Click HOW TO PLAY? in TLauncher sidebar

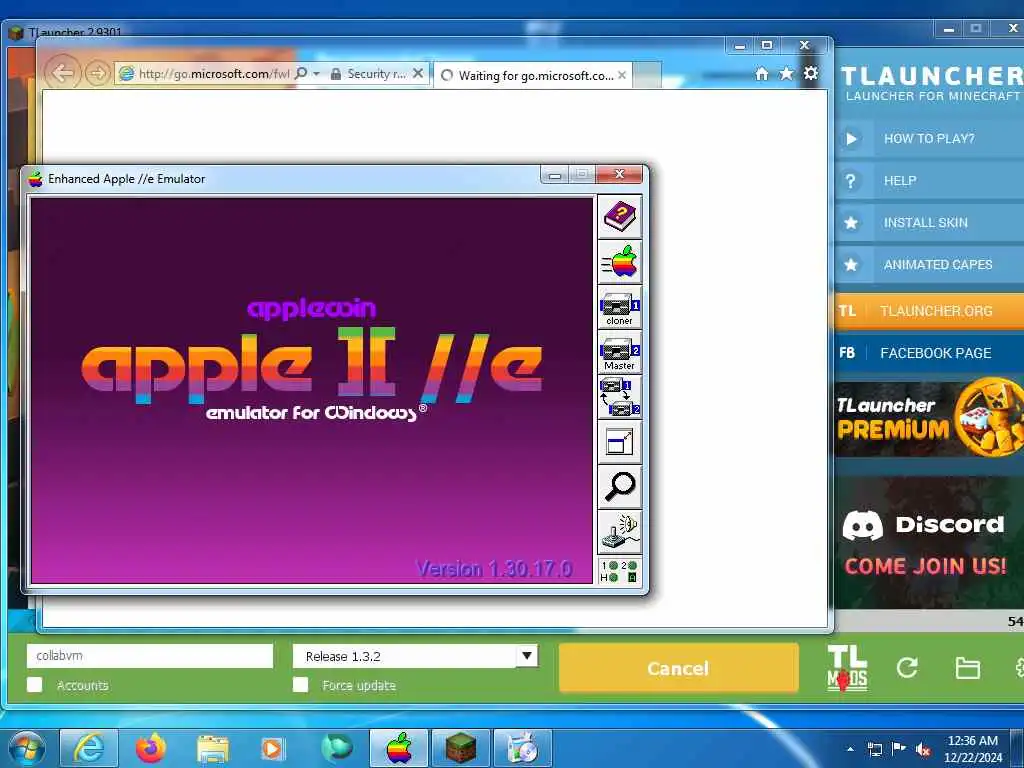tap(929, 138)
